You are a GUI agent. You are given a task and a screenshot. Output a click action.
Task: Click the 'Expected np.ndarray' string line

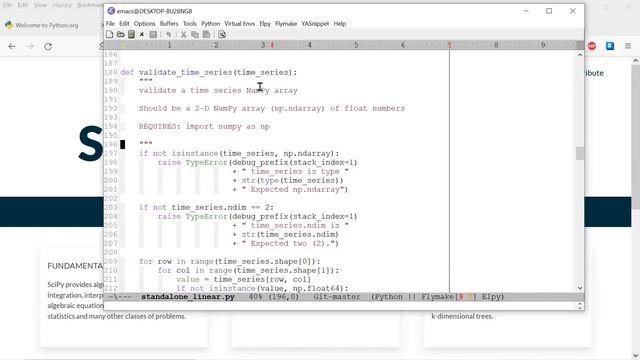pos(290,189)
